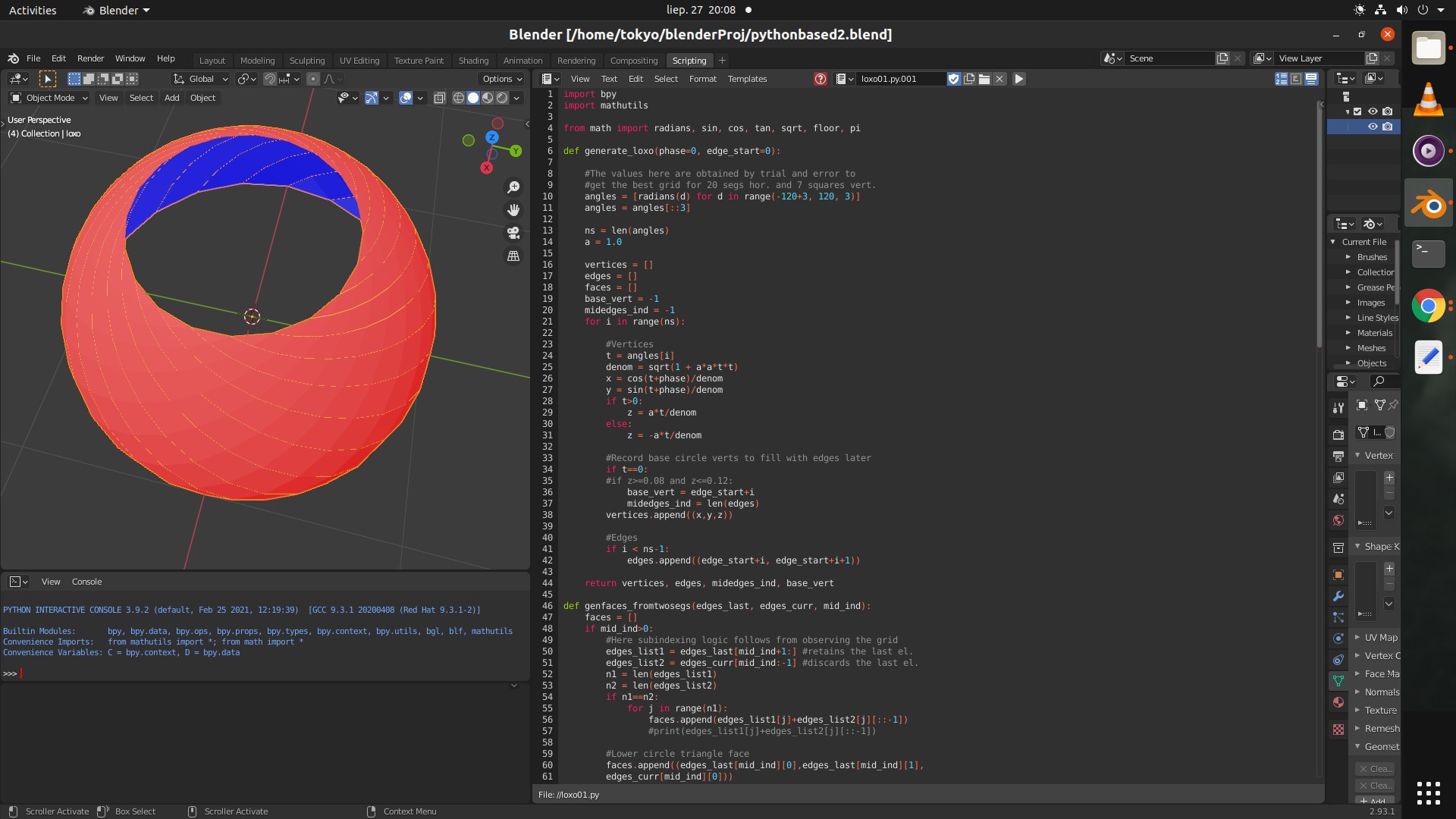Open the Modifiers wrench properties tab
This screenshot has width=1456, height=819.
[x=1338, y=596]
